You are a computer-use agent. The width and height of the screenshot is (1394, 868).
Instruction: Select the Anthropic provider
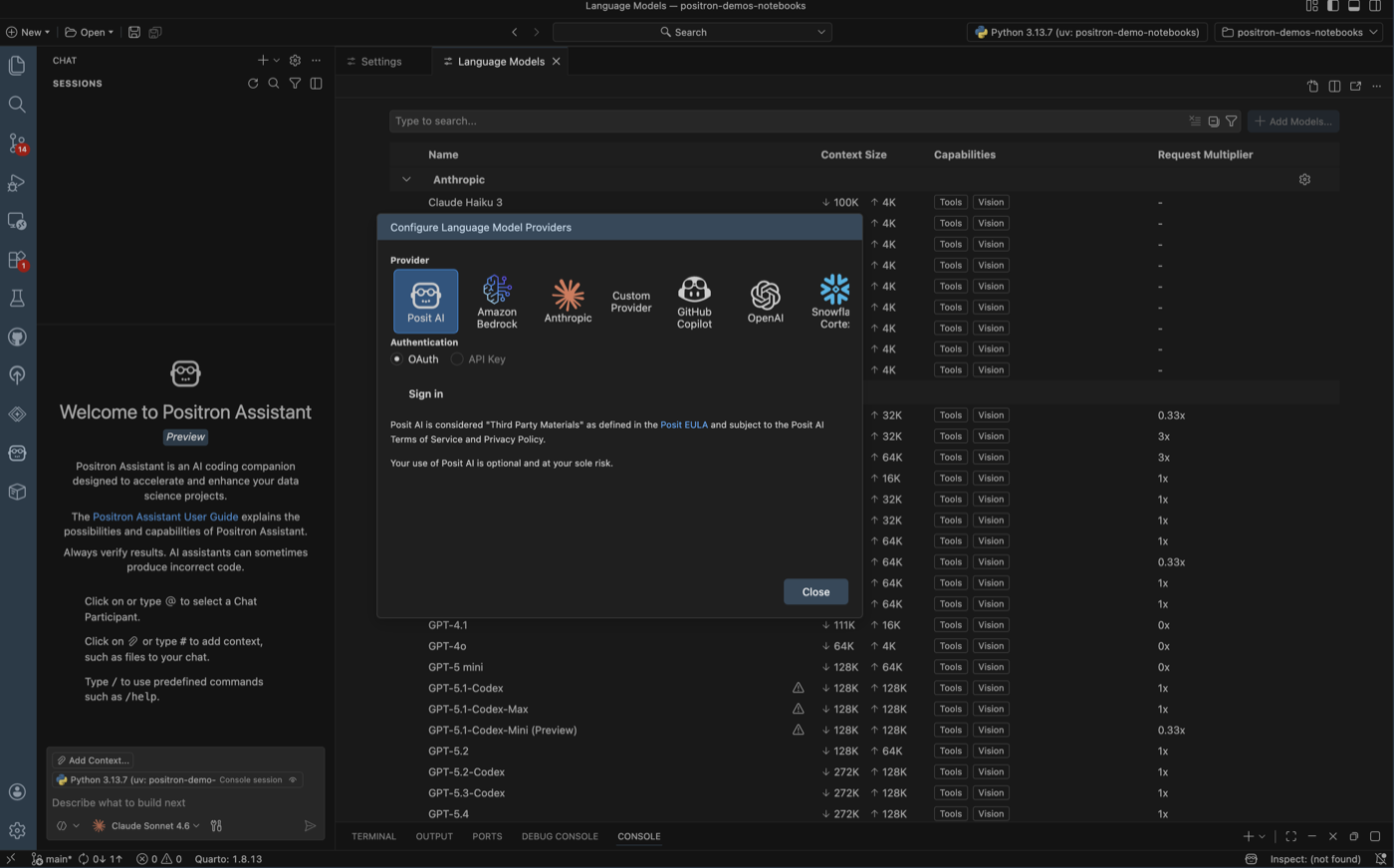(568, 302)
